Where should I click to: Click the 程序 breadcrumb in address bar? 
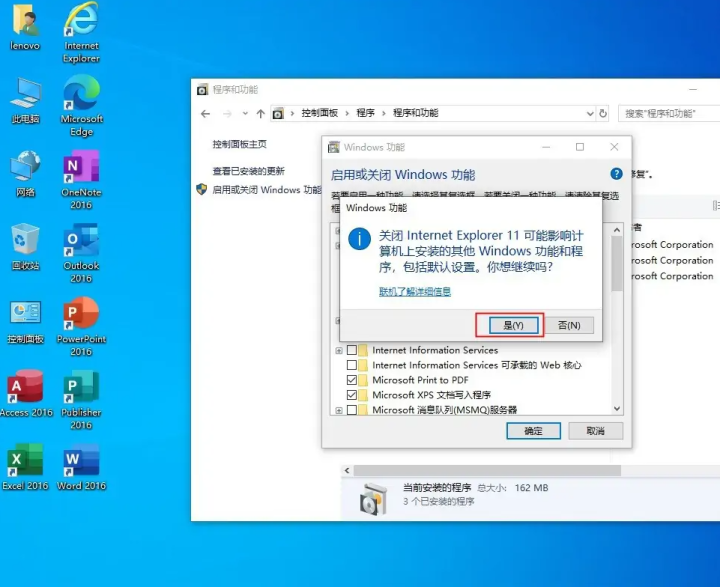point(366,114)
